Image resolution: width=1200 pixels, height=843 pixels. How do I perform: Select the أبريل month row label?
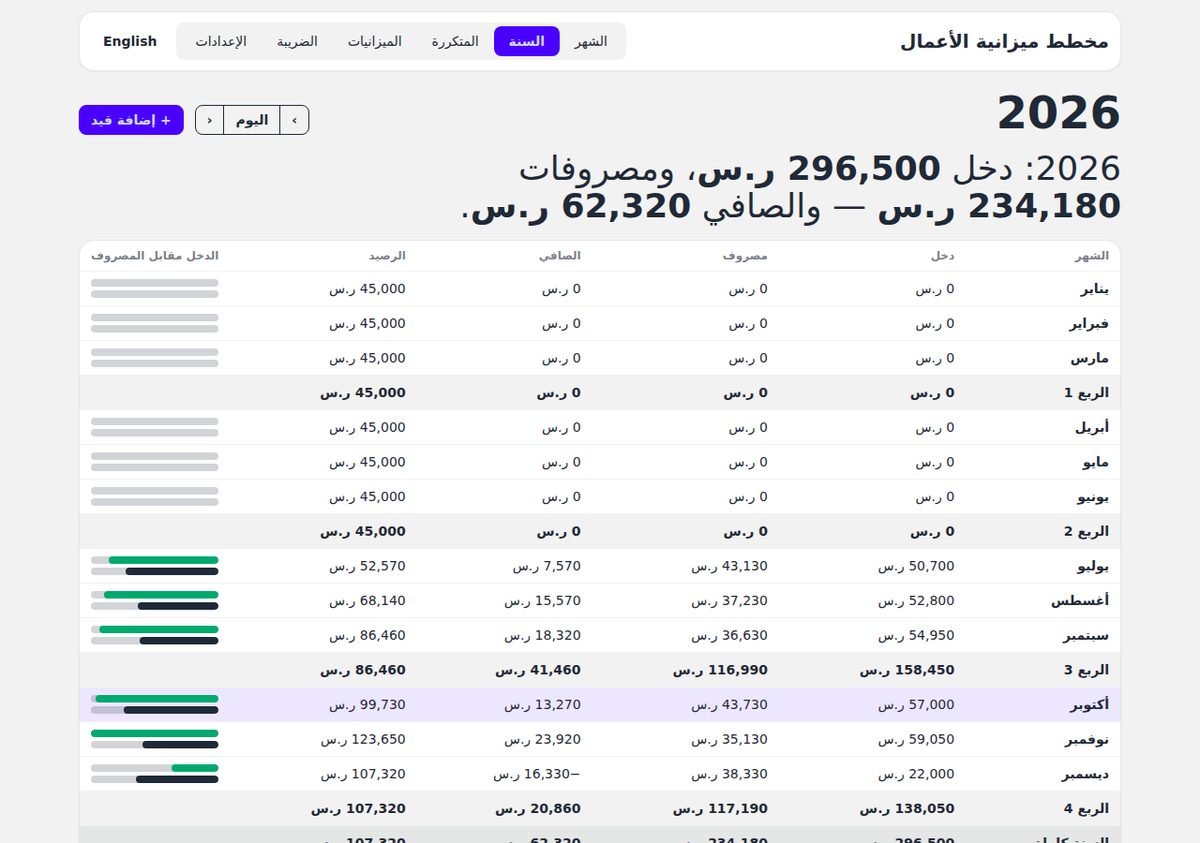click(1092, 427)
